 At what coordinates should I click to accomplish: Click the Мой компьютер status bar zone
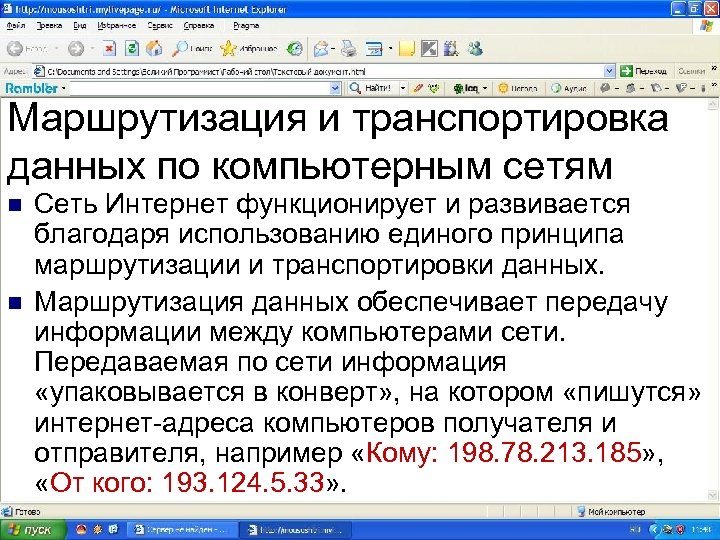[x=611, y=511]
